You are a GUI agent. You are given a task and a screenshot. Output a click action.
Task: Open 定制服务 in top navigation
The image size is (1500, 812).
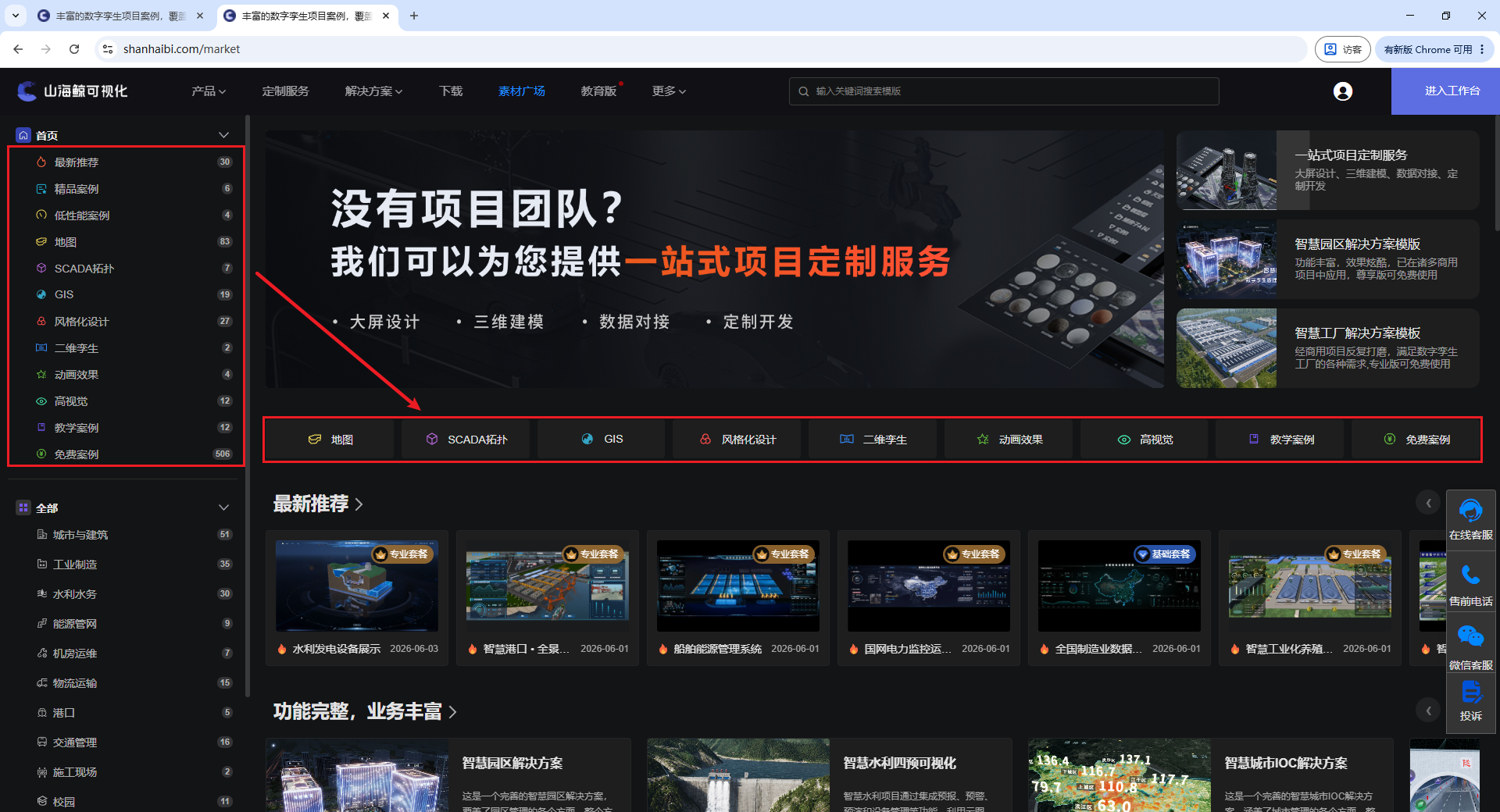click(x=285, y=91)
